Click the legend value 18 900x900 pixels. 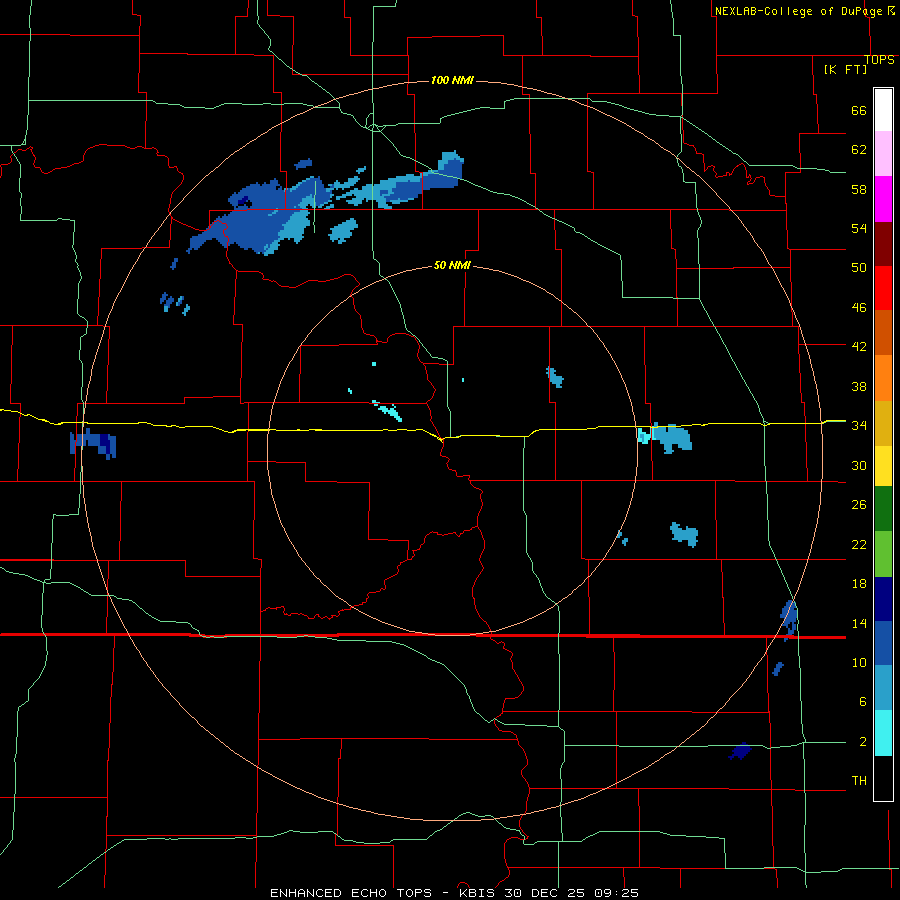[859, 584]
